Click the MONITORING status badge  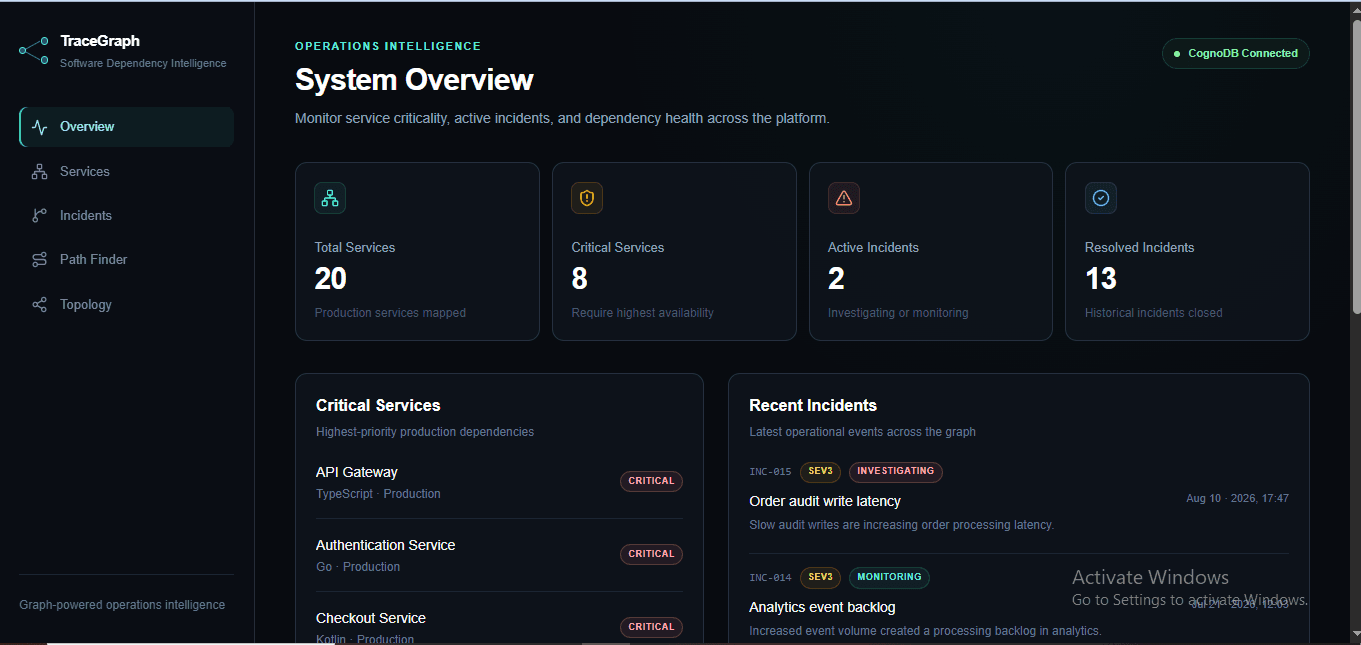point(889,577)
